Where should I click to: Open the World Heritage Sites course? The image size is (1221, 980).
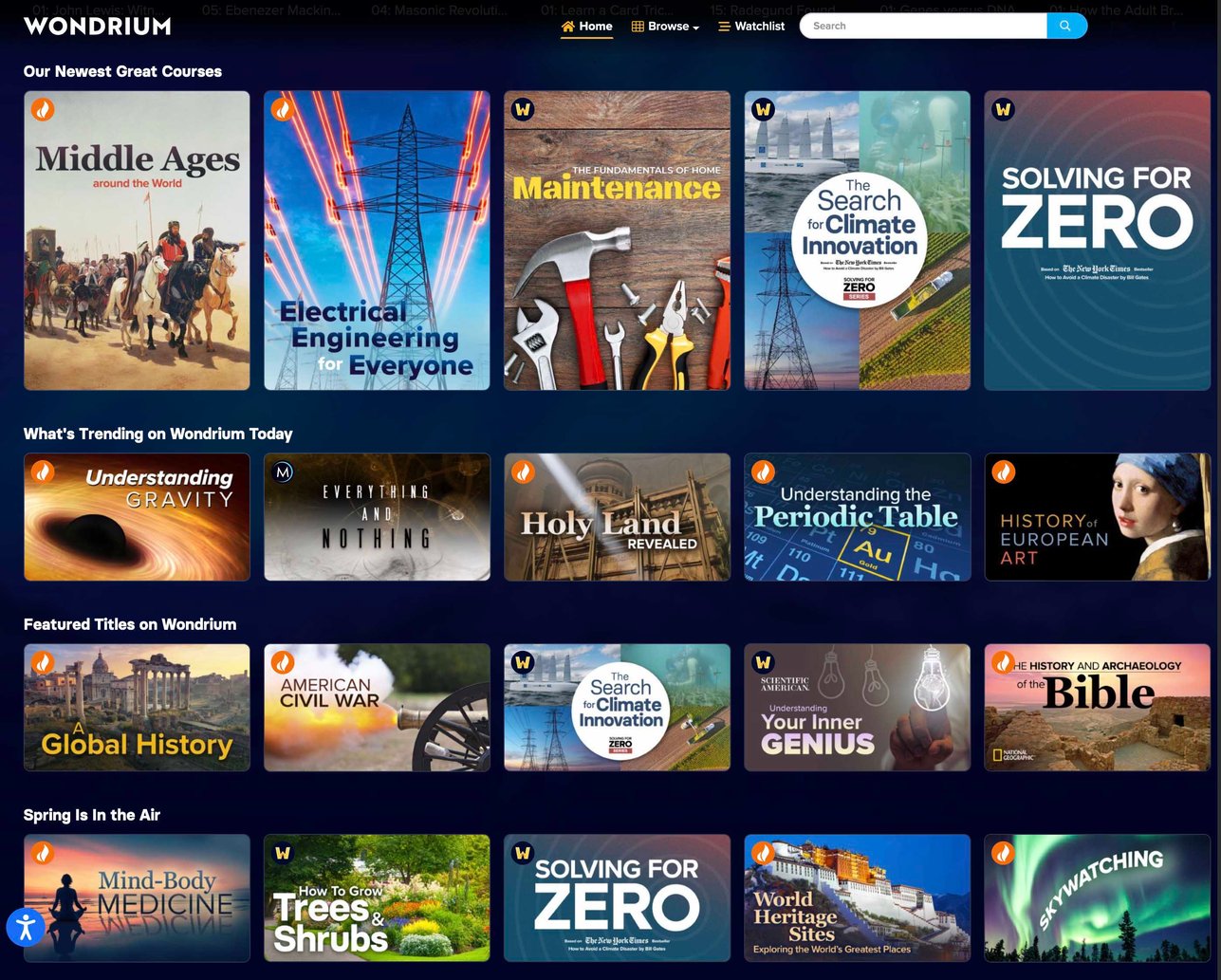coord(857,898)
